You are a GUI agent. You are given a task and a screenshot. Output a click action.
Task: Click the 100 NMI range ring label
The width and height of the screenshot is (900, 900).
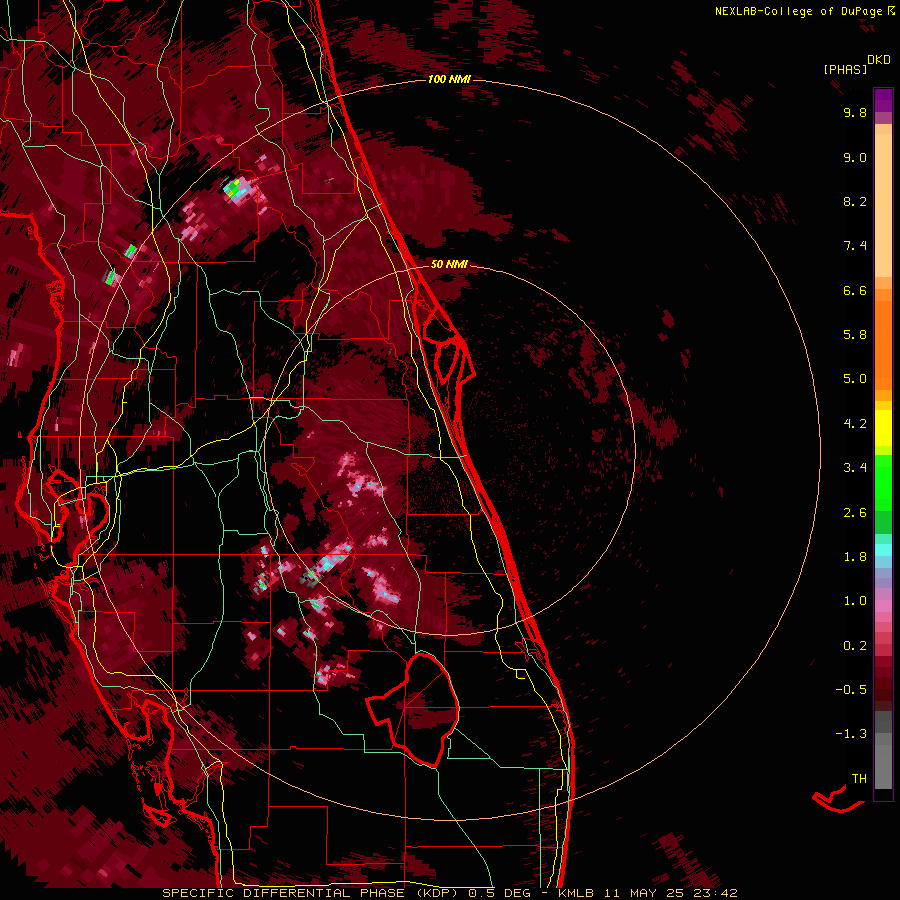(x=449, y=79)
